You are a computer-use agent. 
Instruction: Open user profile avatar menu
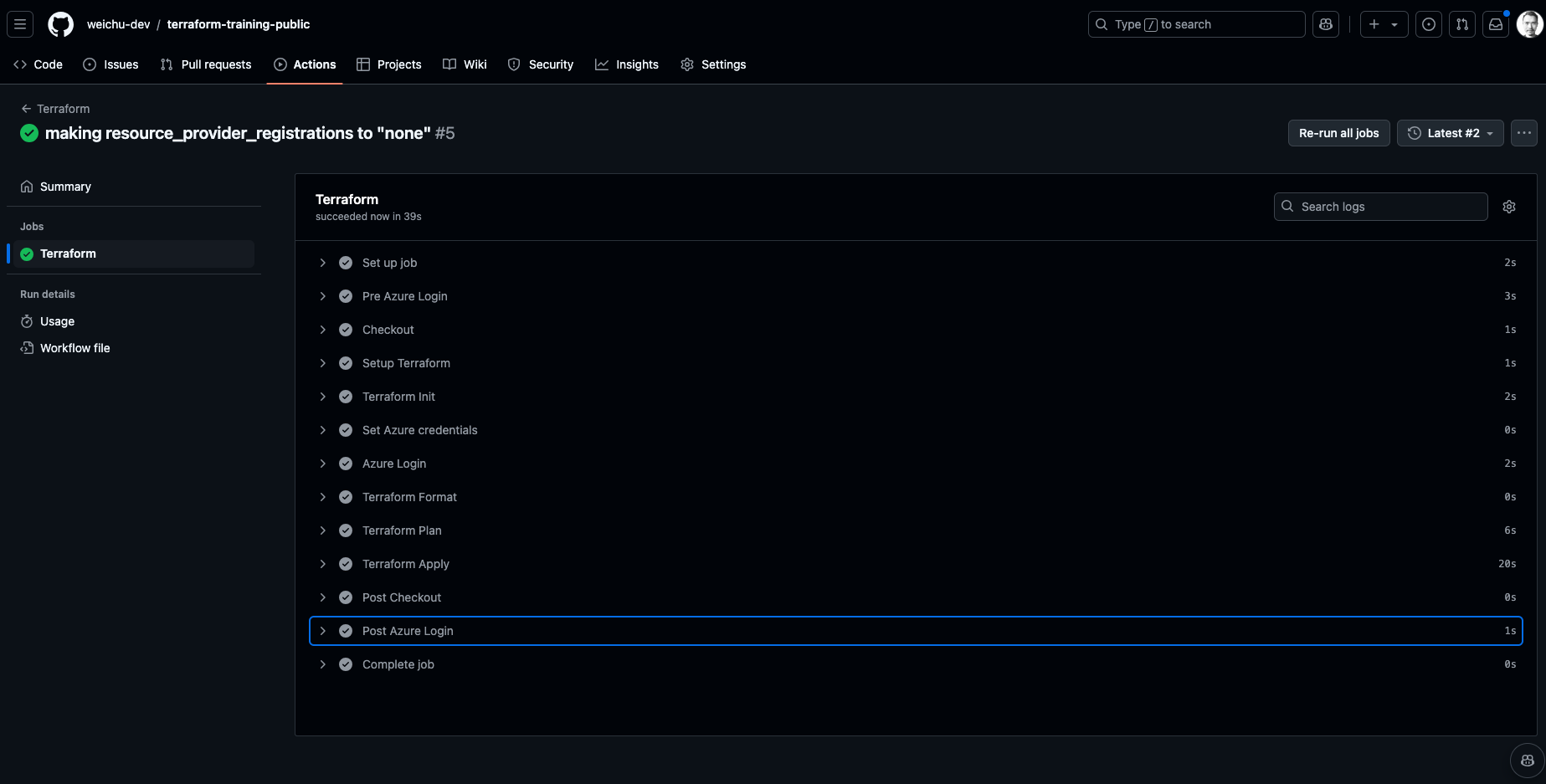click(x=1529, y=24)
